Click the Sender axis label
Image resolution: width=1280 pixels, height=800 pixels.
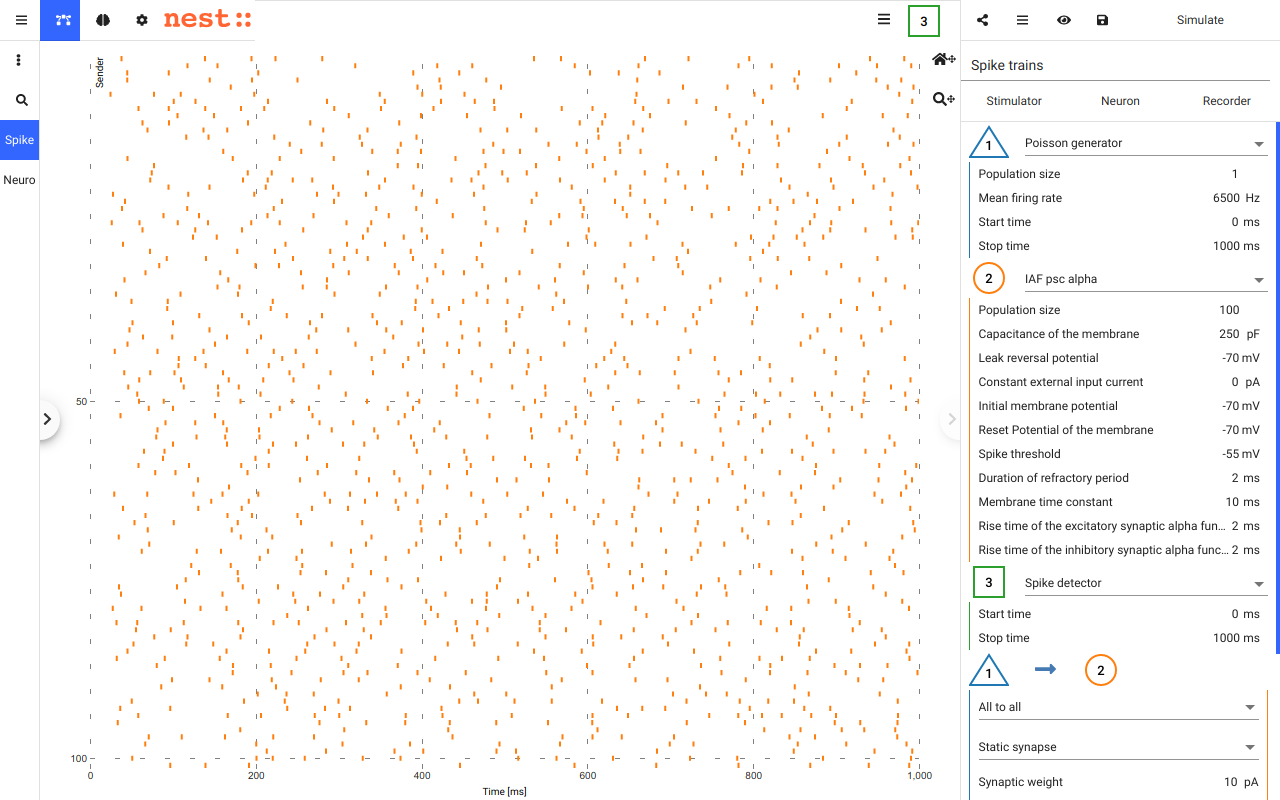(100, 71)
